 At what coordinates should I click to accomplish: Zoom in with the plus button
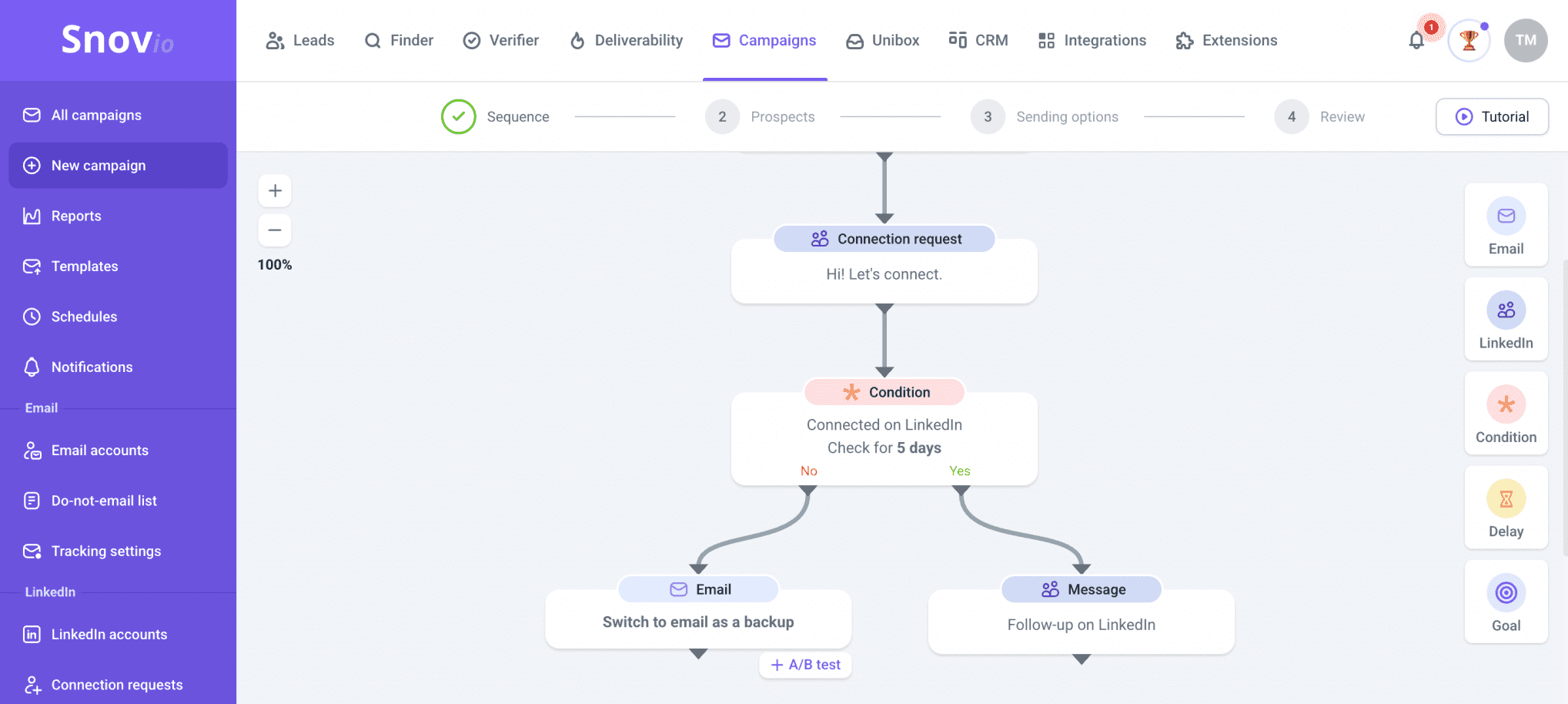pyautogui.click(x=275, y=191)
